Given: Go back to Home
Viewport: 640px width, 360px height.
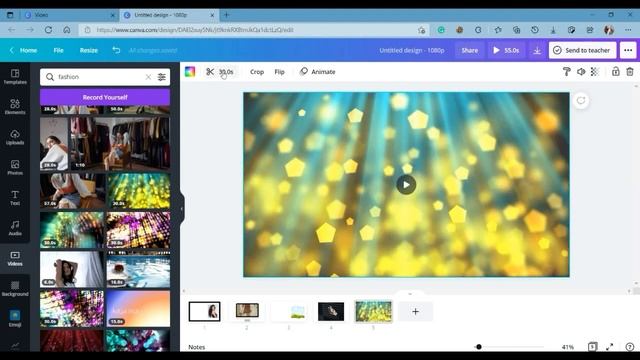Looking at the screenshot, I should [x=24, y=50].
